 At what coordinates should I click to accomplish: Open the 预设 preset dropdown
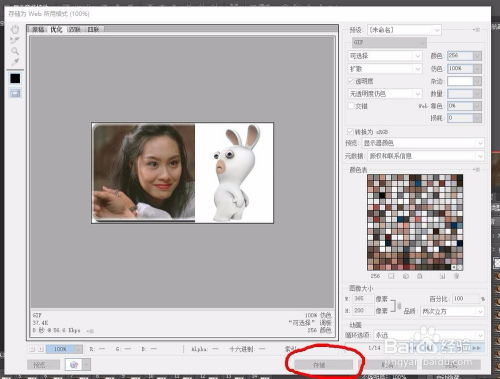[404, 30]
